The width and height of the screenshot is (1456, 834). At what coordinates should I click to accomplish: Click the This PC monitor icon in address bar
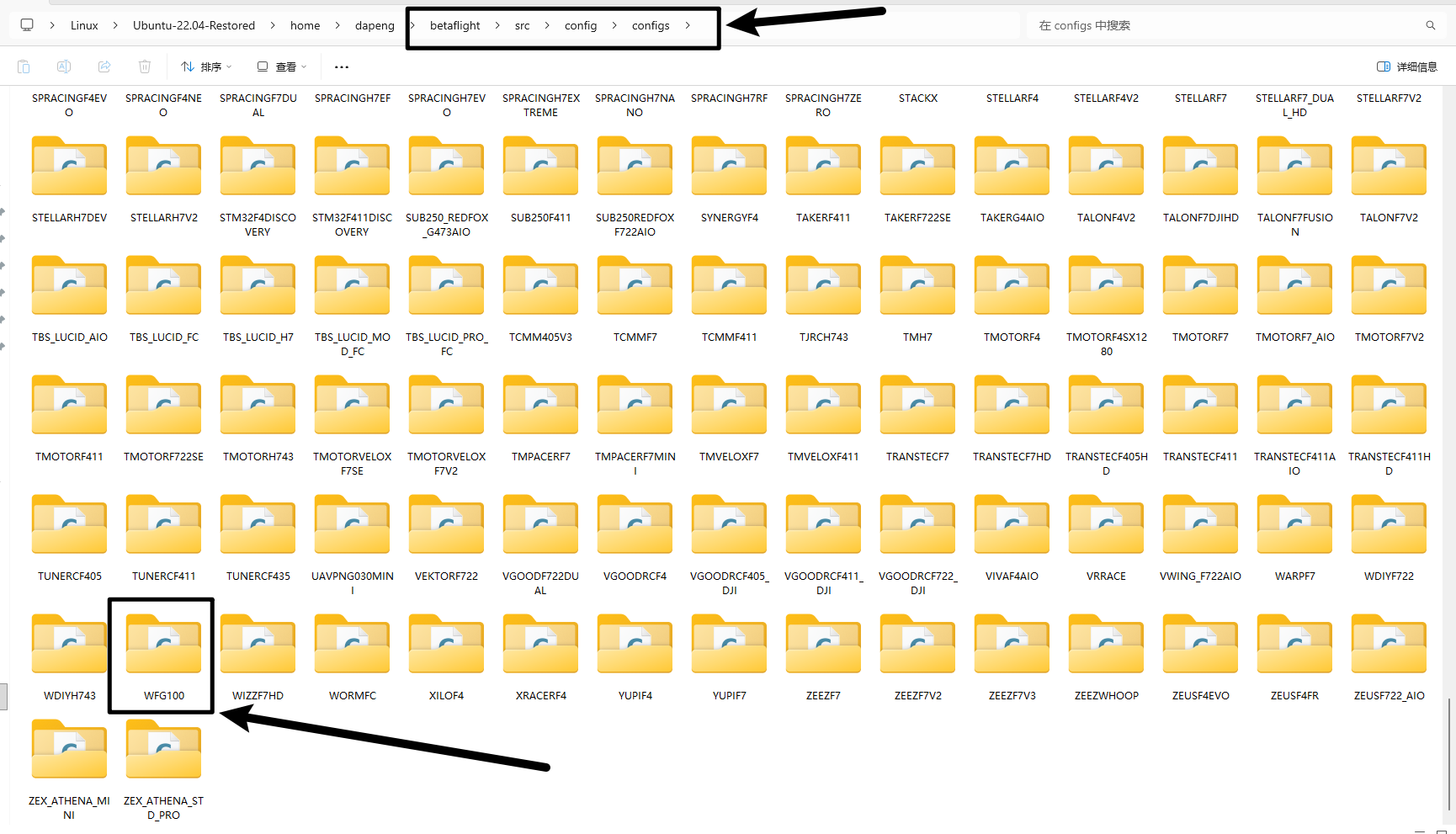pos(27,25)
